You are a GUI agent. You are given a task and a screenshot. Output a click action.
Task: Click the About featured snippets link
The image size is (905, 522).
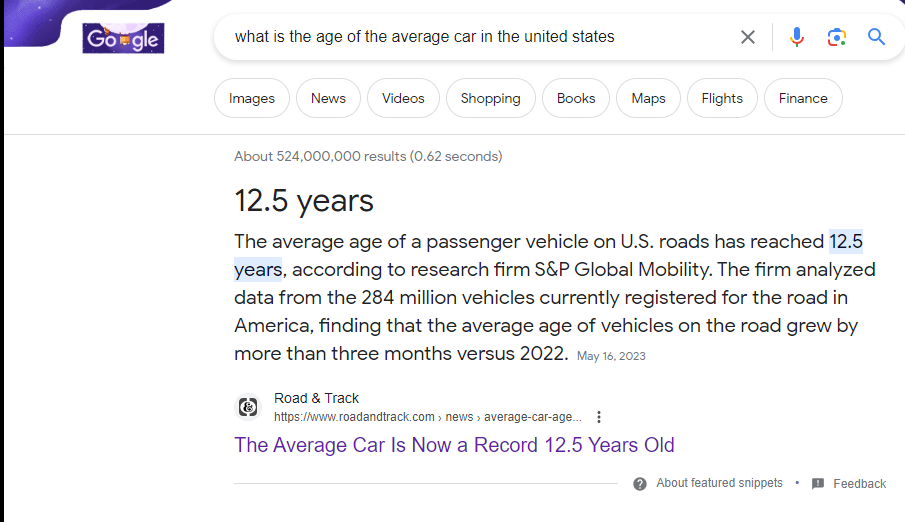click(x=719, y=483)
